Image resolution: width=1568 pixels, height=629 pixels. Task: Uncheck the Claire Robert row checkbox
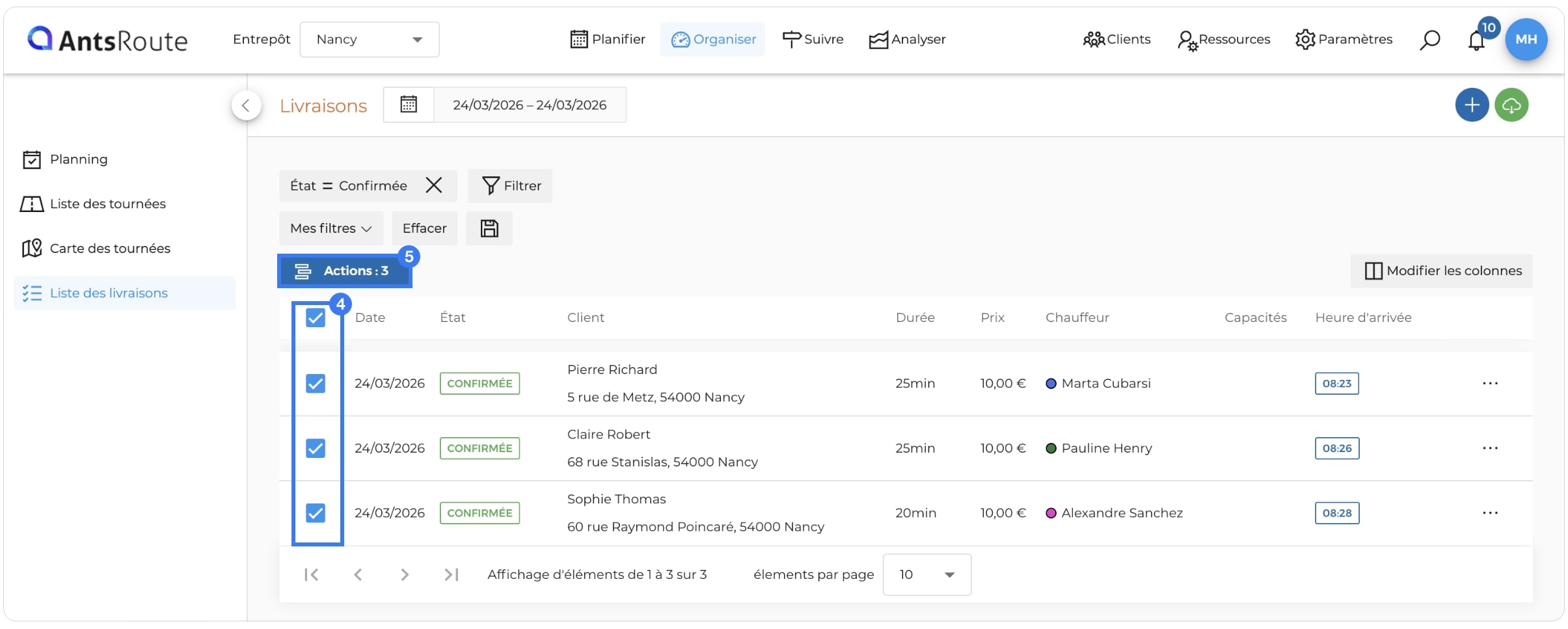coord(316,448)
